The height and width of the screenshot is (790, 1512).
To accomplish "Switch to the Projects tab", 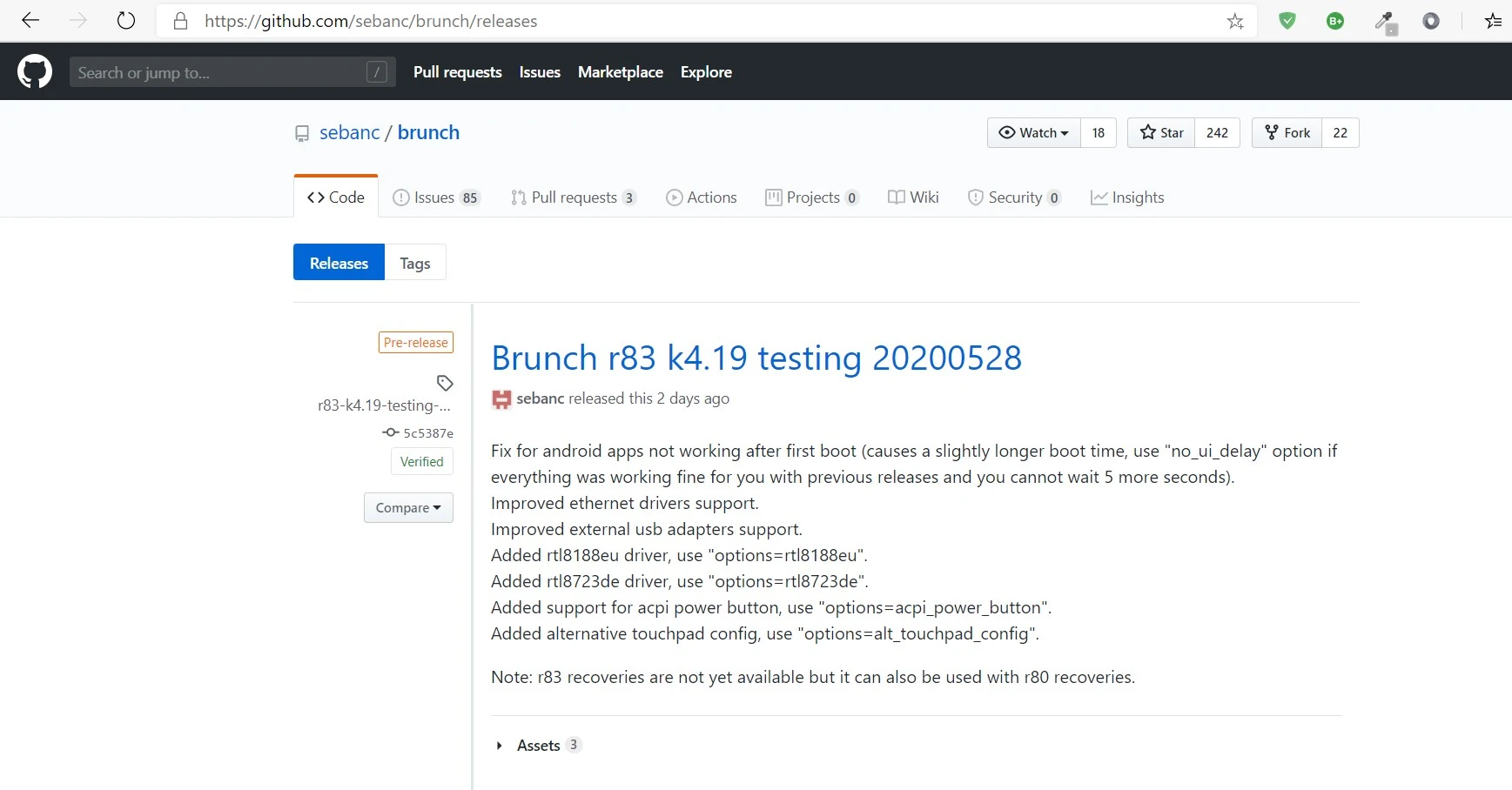I will [812, 197].
